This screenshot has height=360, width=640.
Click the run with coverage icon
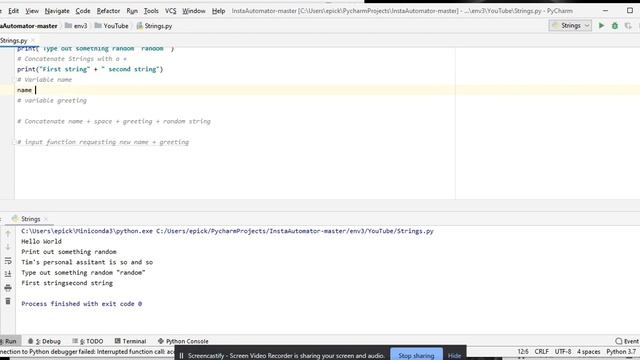[628, 26]
